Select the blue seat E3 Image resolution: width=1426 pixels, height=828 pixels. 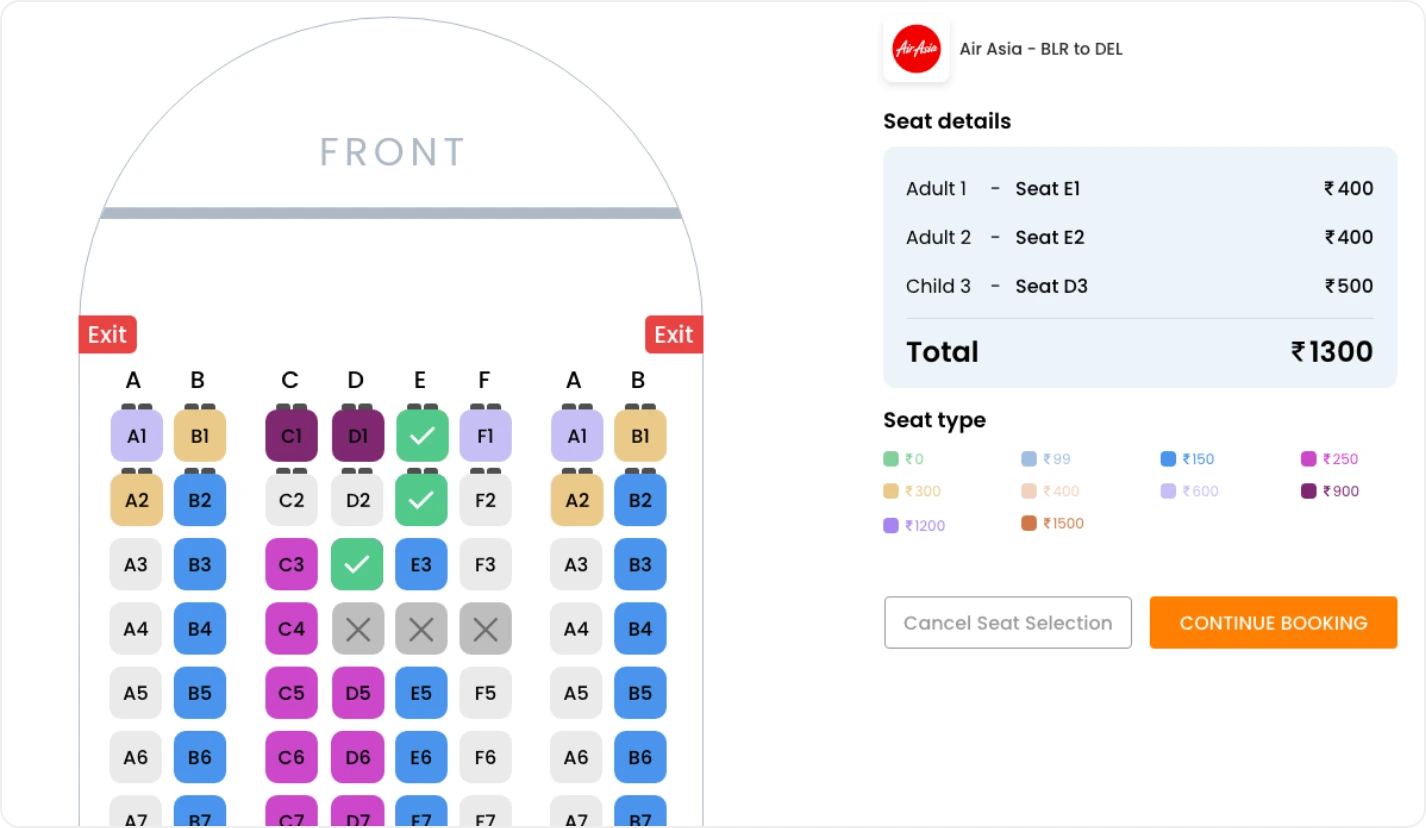(421, 564)
